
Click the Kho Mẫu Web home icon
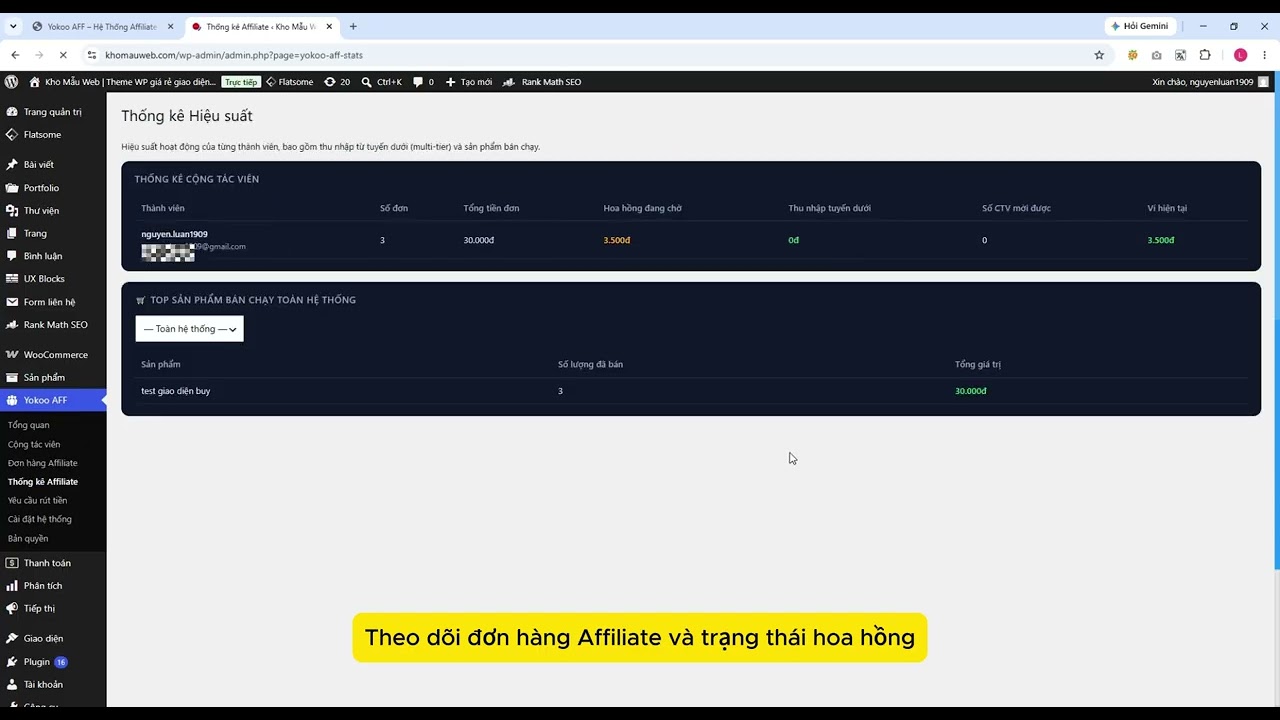35,82
